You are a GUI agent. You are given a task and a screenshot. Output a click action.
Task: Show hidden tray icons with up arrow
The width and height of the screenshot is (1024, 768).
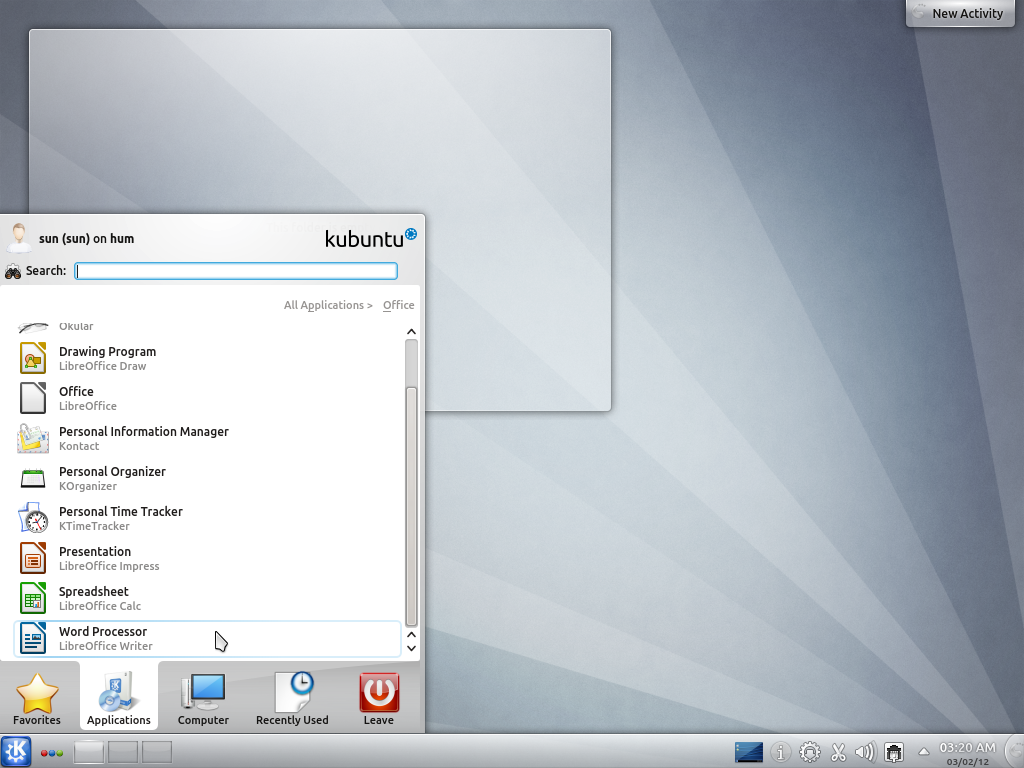point(923,752)
